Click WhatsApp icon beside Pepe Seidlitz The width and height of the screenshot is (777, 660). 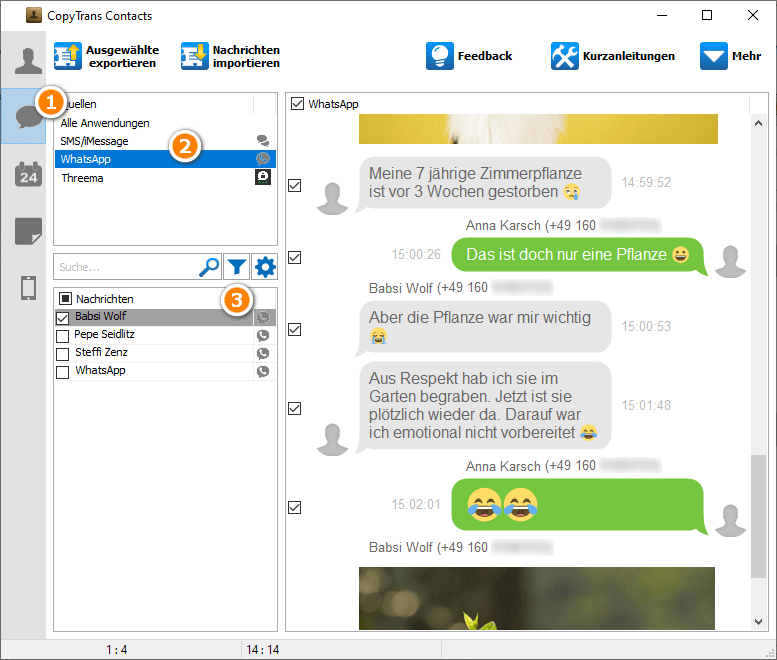263,335
